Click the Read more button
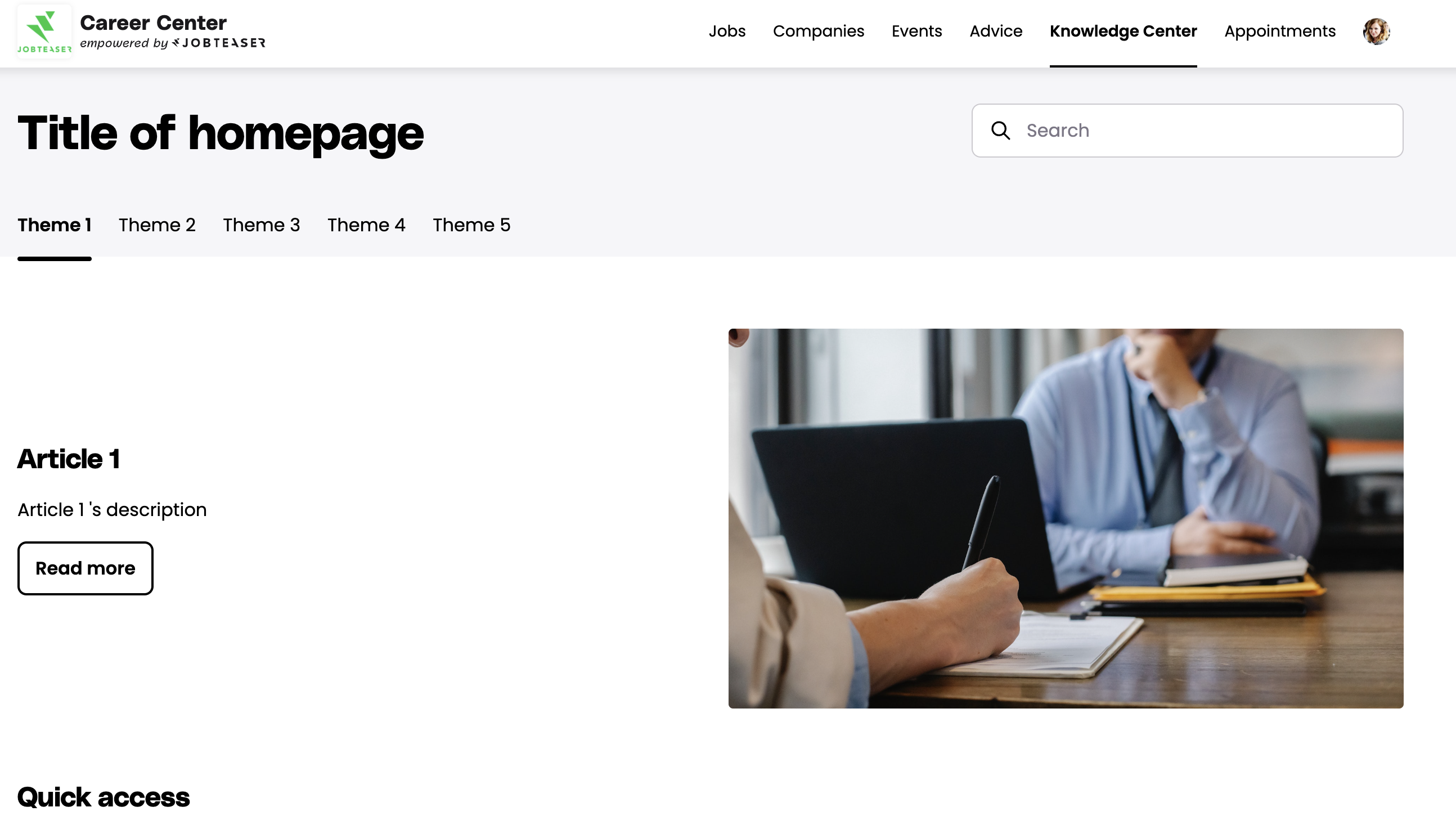This screenshot has width=1456, height=825. [86, 568]
